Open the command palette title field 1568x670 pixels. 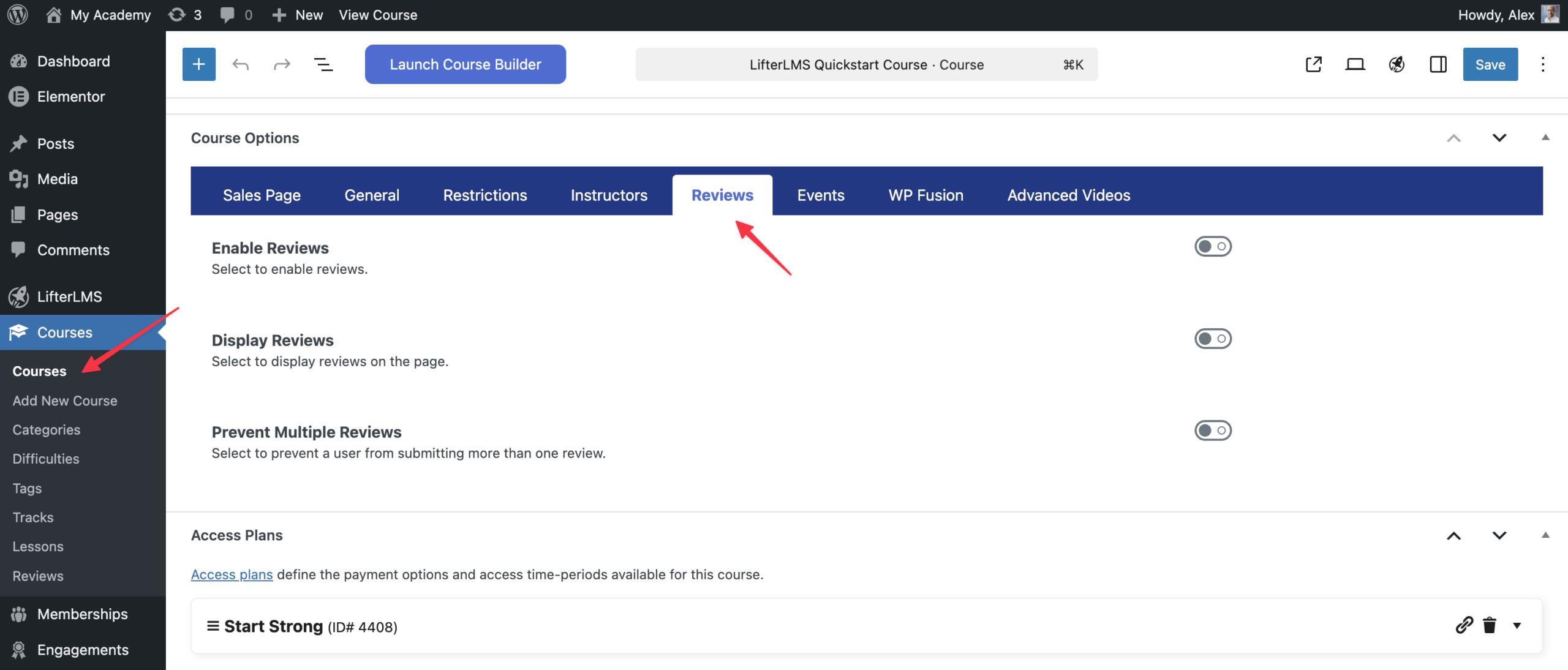coord(867,64)
